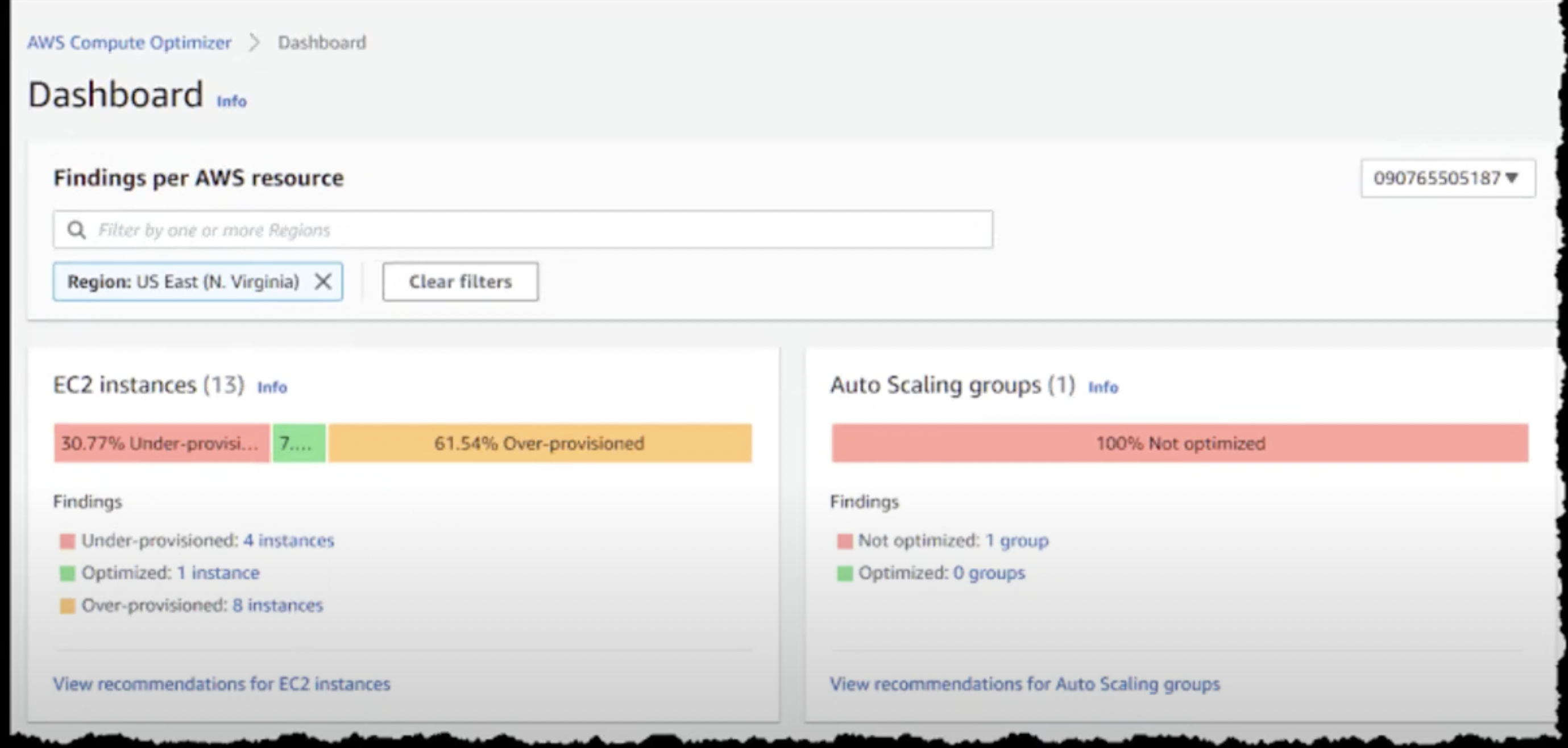Image resolution: width=1568 pixels, height=748 pixels.
Task: Open Info beside Auto Scaling groups heading
Action: coord(1102,387)
